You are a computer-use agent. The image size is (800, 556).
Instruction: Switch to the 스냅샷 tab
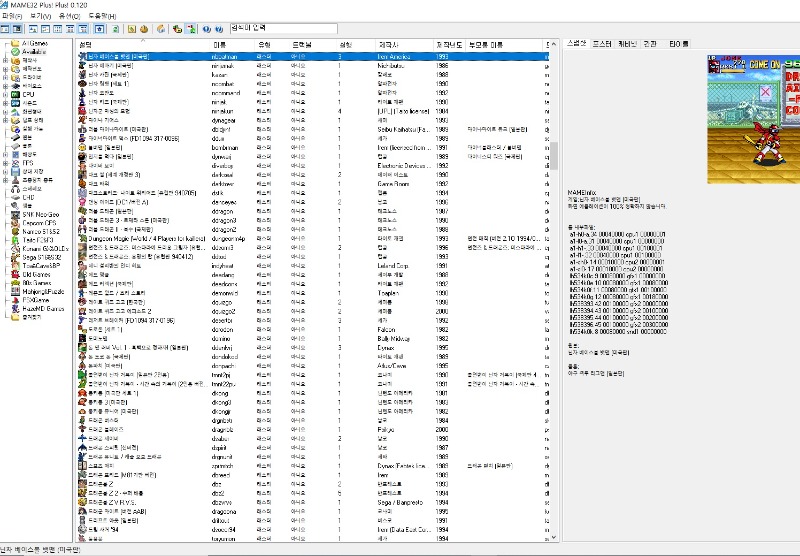[x=577, y=44]
